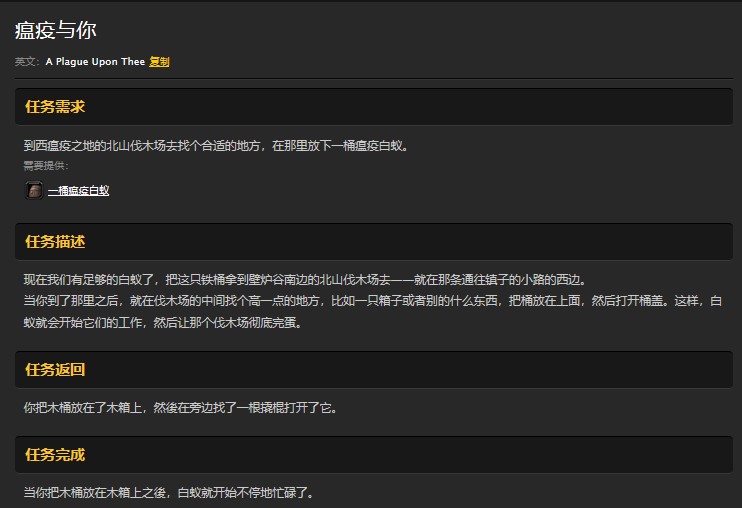
Task: Click the quest title 瘟疫与你
Action: [x=56, y=30]
